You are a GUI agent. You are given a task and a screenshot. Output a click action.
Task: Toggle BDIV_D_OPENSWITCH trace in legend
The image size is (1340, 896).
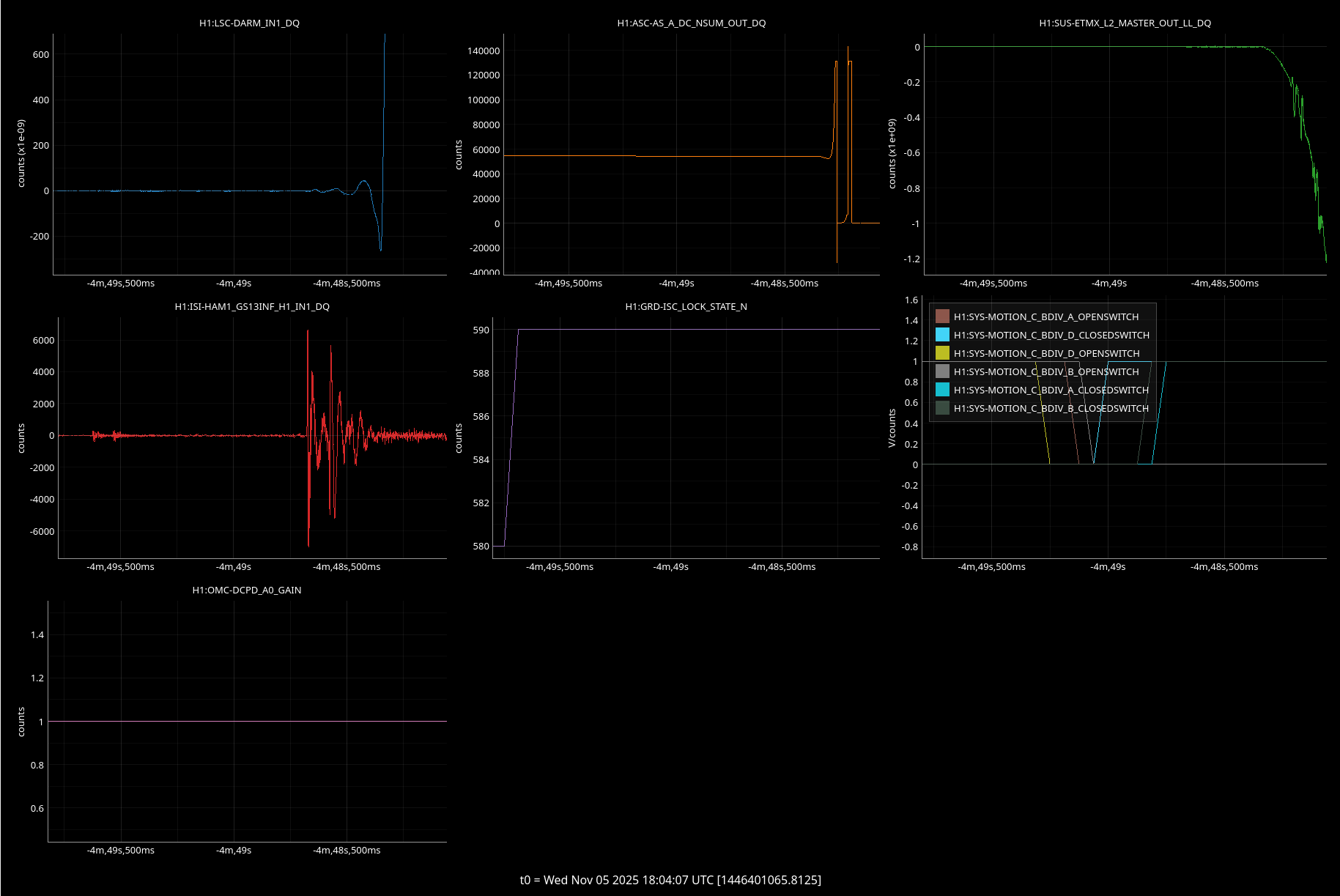coord(1046,353)
